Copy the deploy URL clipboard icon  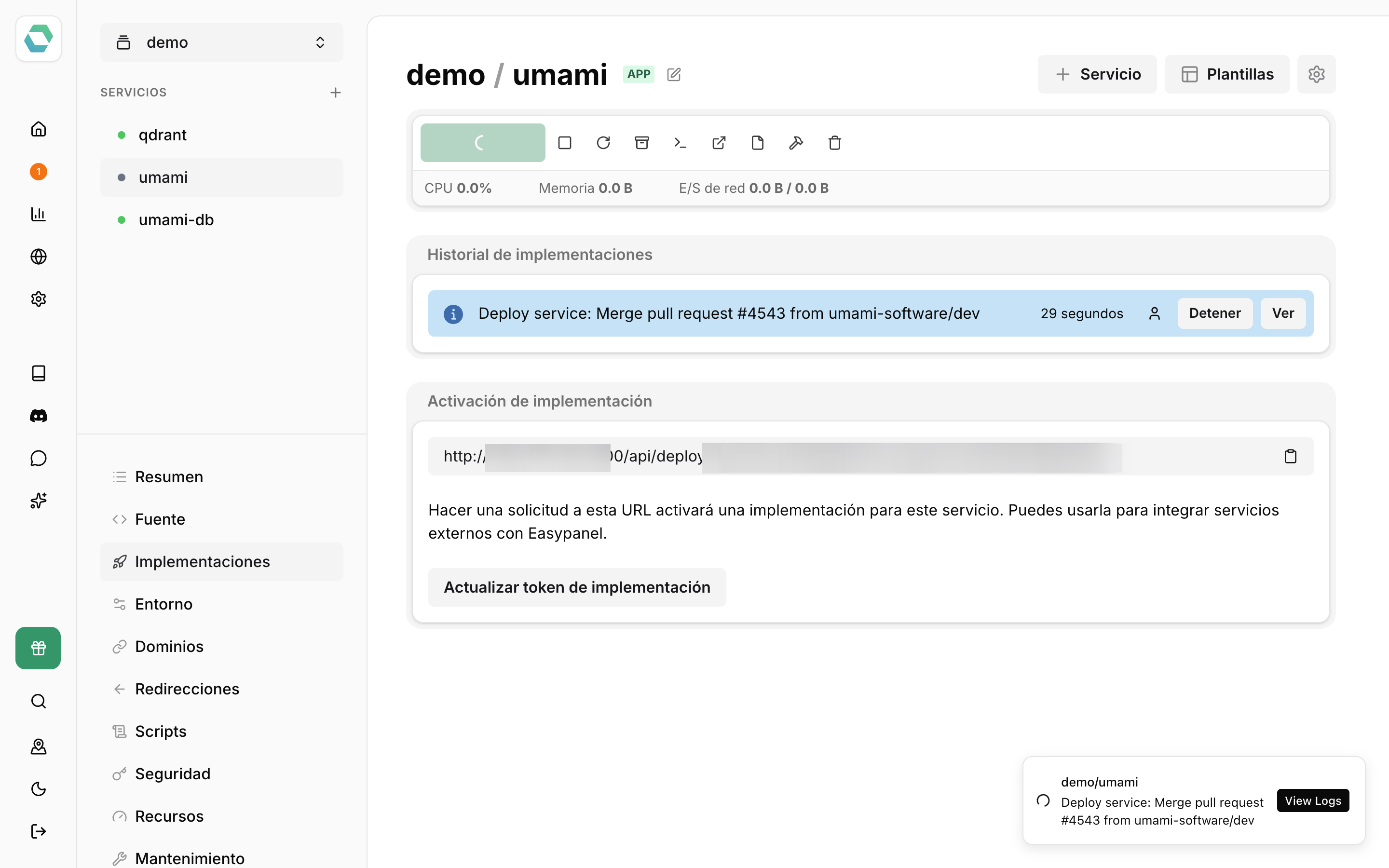click(1290, 456)
